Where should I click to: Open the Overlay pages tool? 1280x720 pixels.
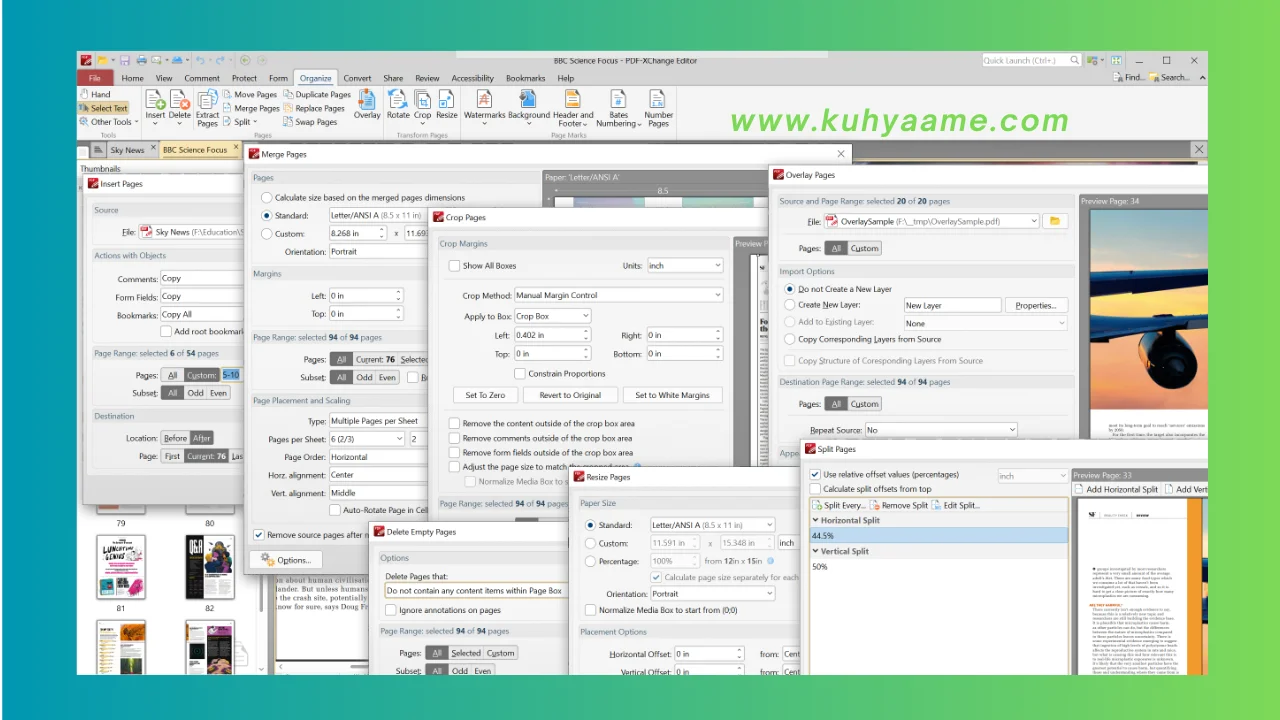click(367, 105)
